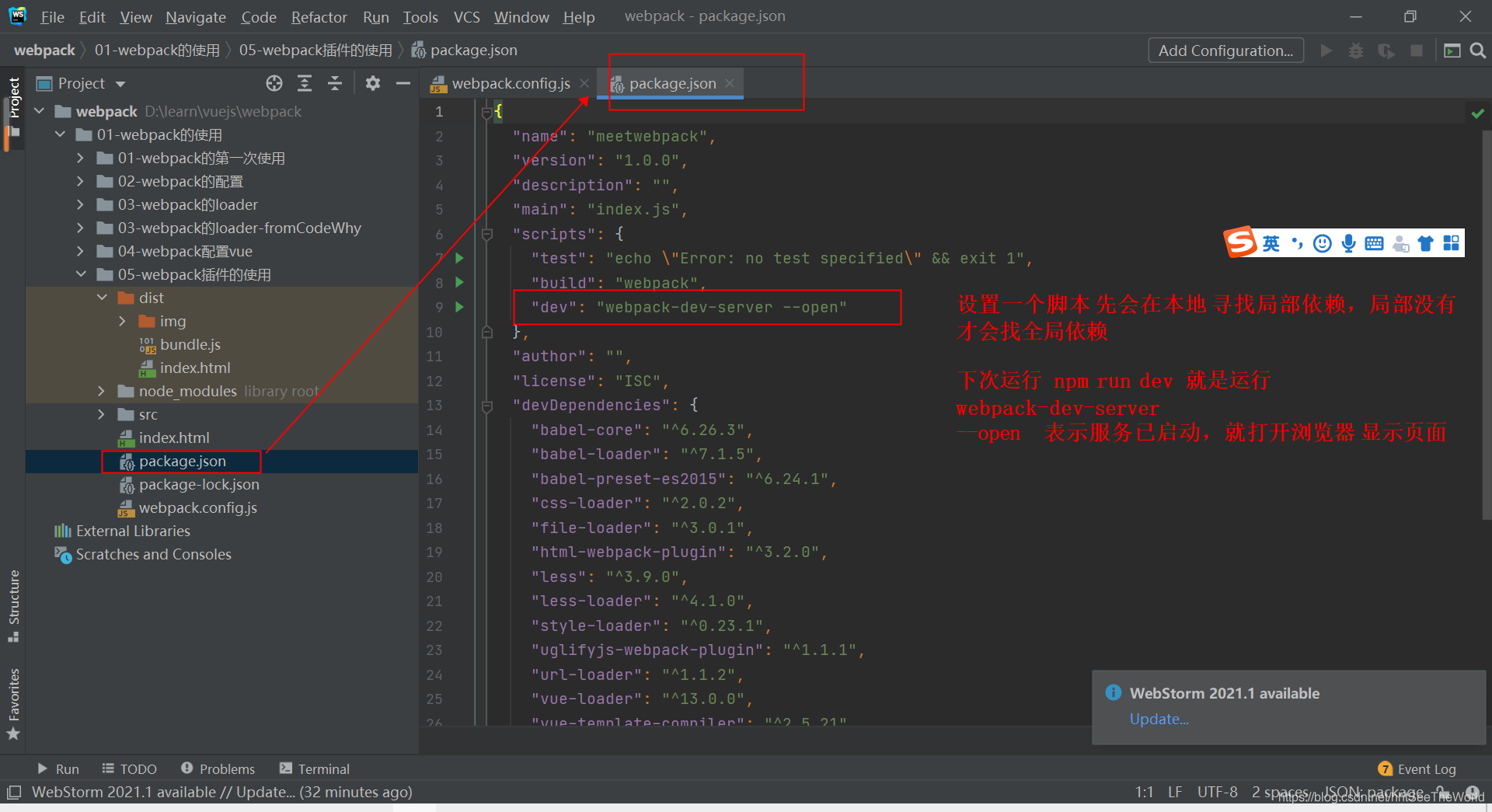This screenshot has width=1492, height=812.
Task: Toggle Sogou Chinese/English language mode
Action: tap(1271, 243)
